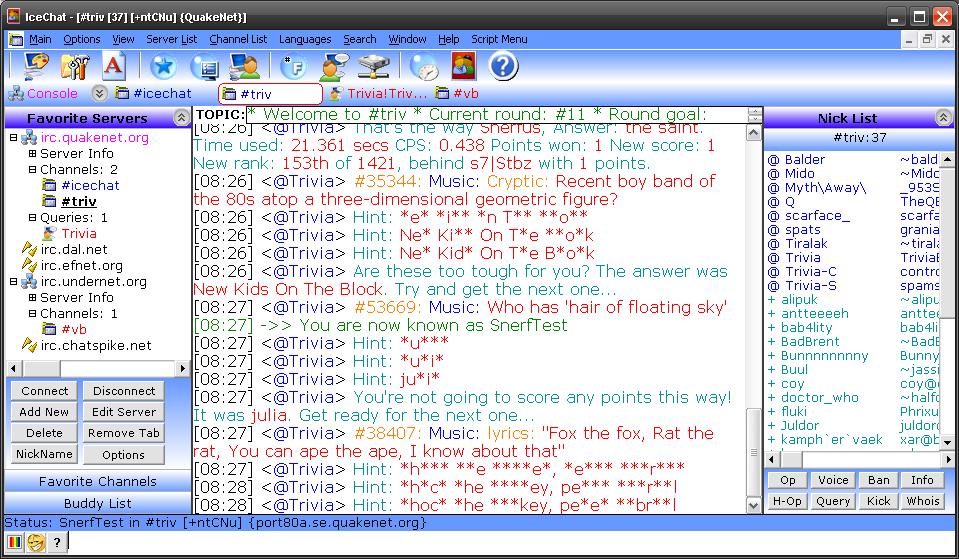The height and width of the screenshot is (559, 959).
Task: Select the Trivia query in server tree
Action: (79, 234)
